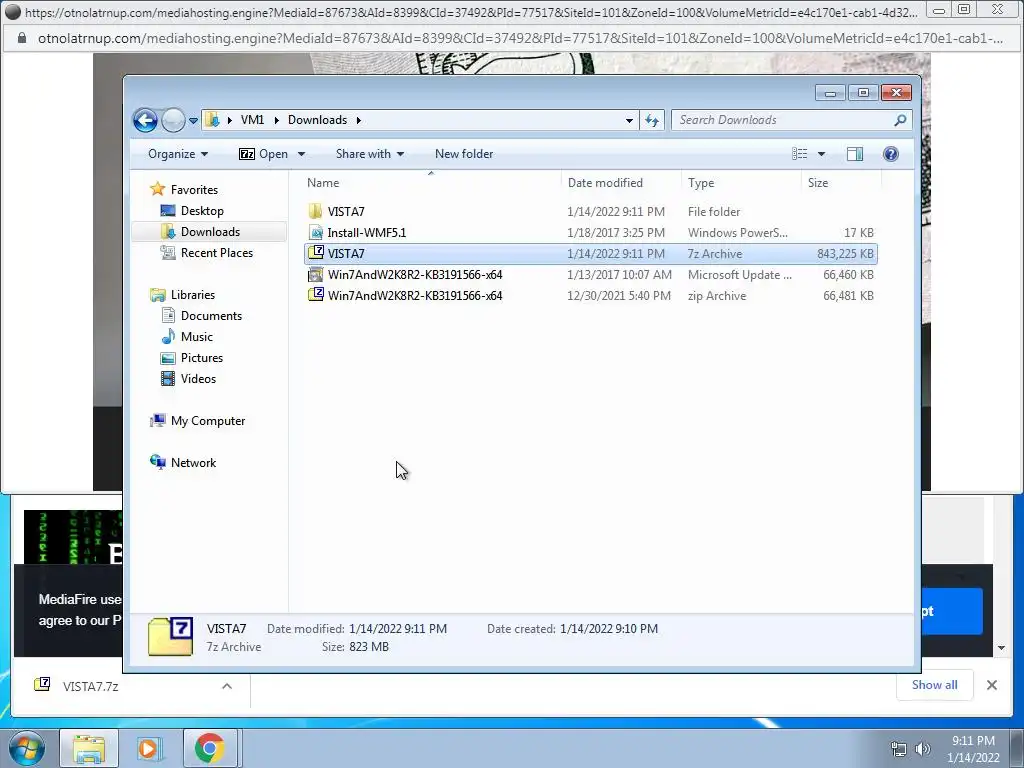Screen dimensions: 1024x768
Task: Select VM1 in the address breadcrumb
Action: tap(252, 120)
